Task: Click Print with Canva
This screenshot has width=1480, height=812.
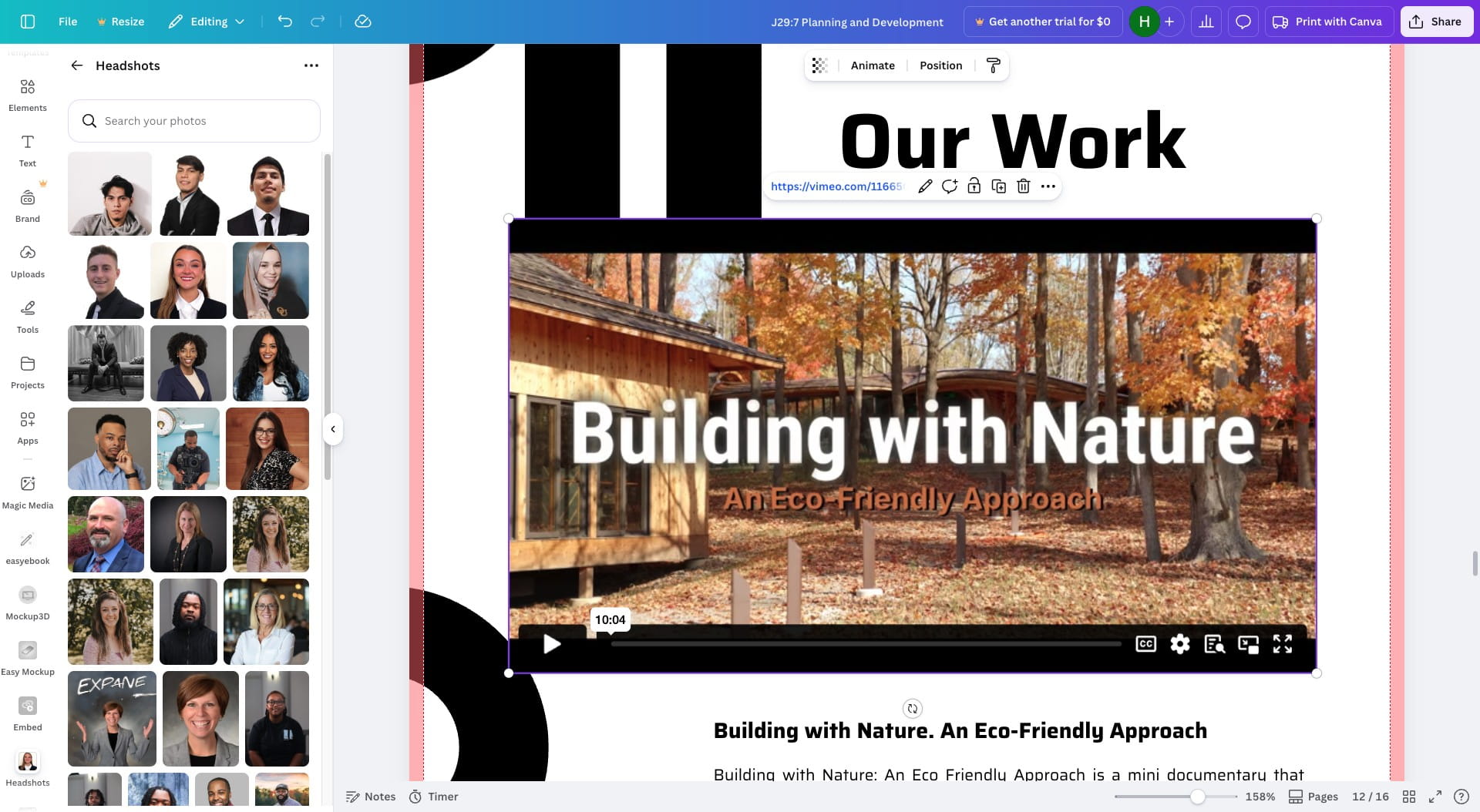Action: [x=1328, y=22]
